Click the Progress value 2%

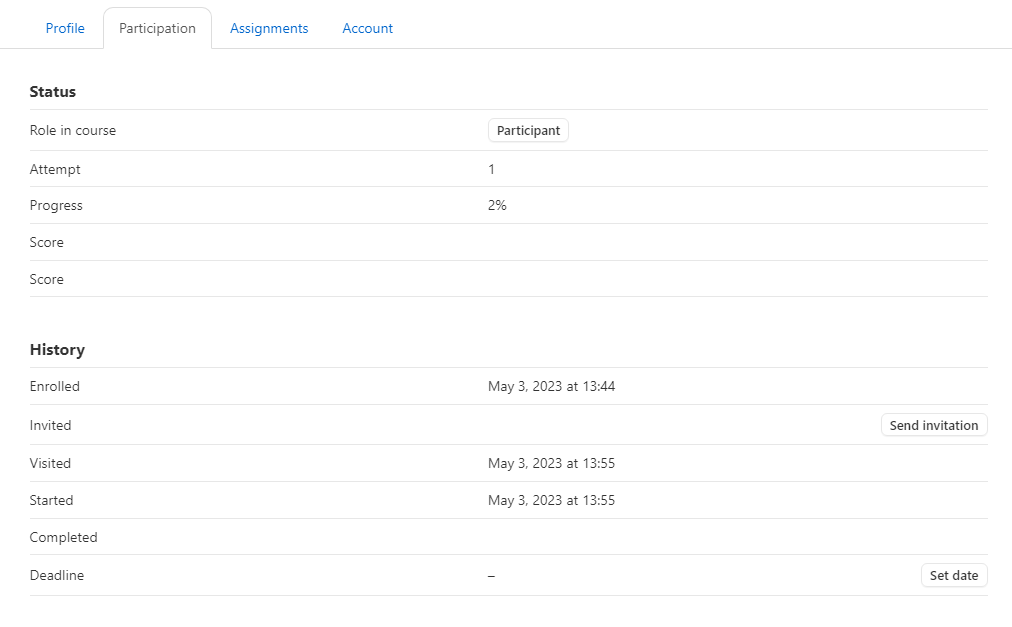497,206
